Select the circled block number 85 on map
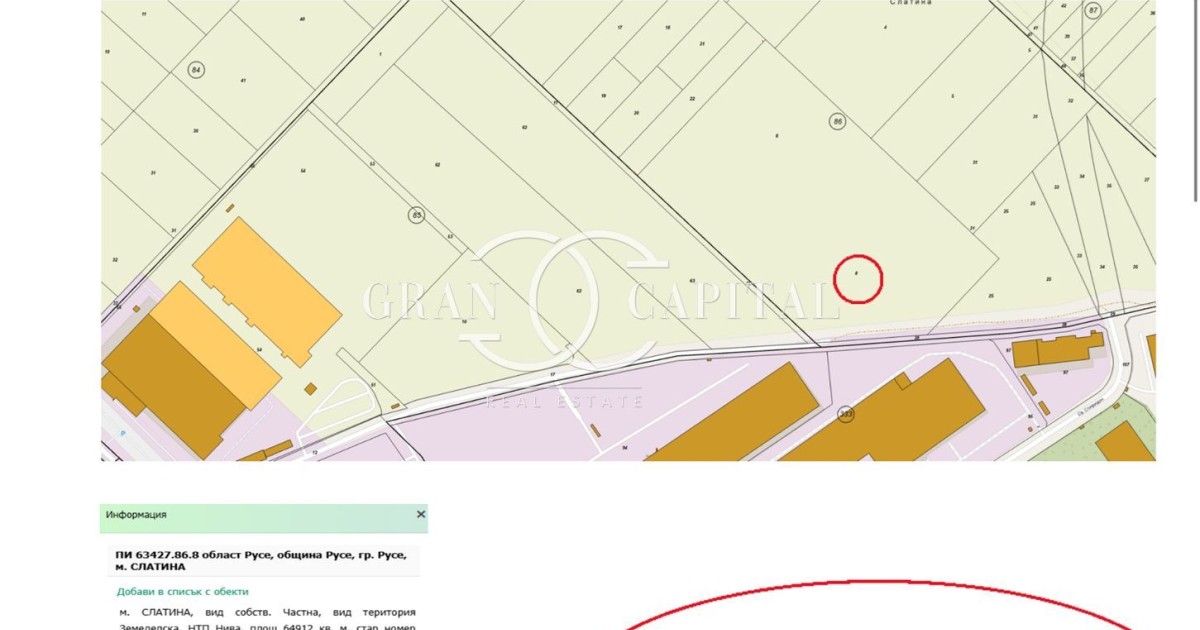Image resolution: width=1200 pixels, height=630 pixels. [416, 215]
